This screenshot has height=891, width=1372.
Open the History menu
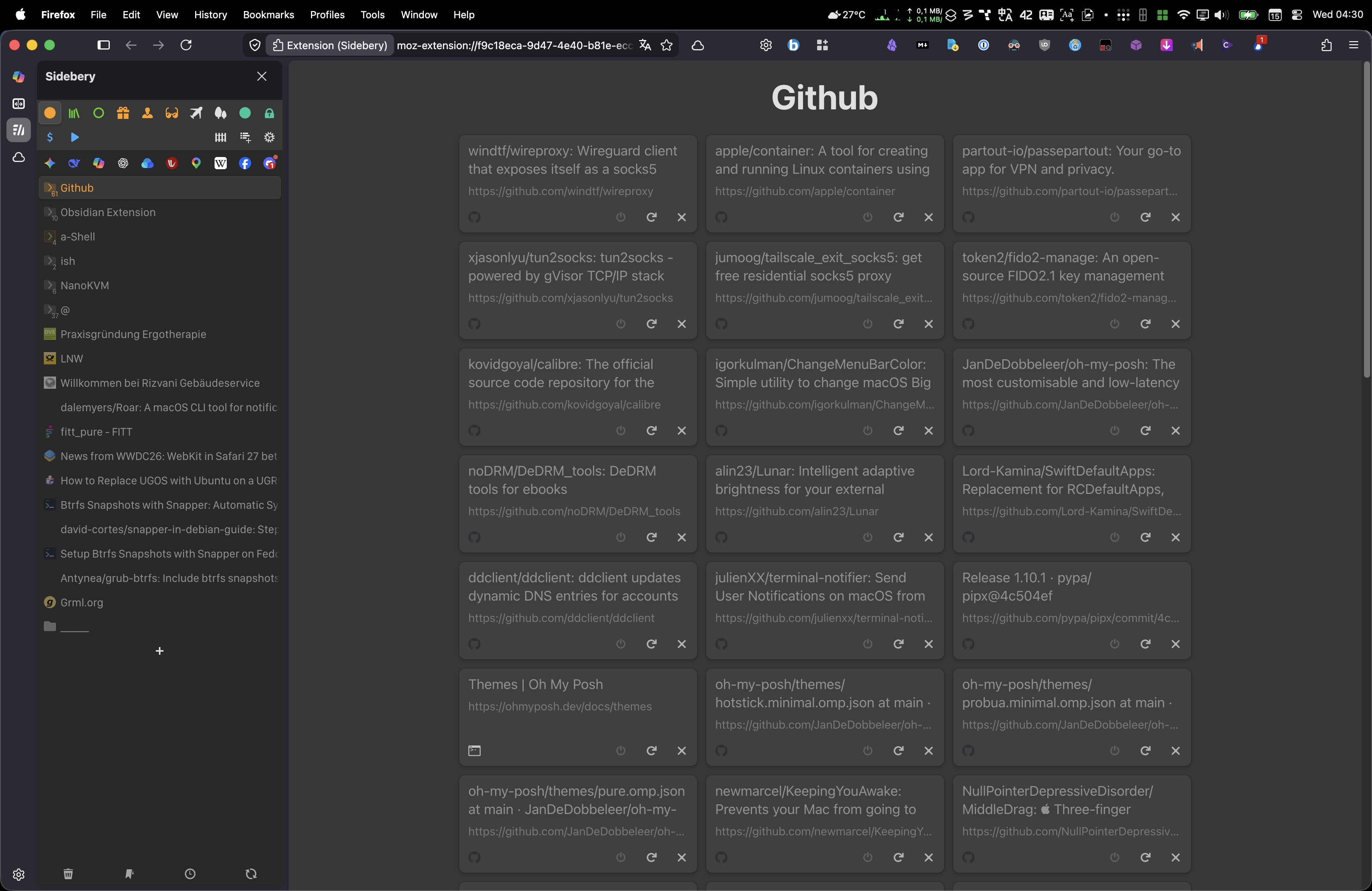tap(210, 14)
